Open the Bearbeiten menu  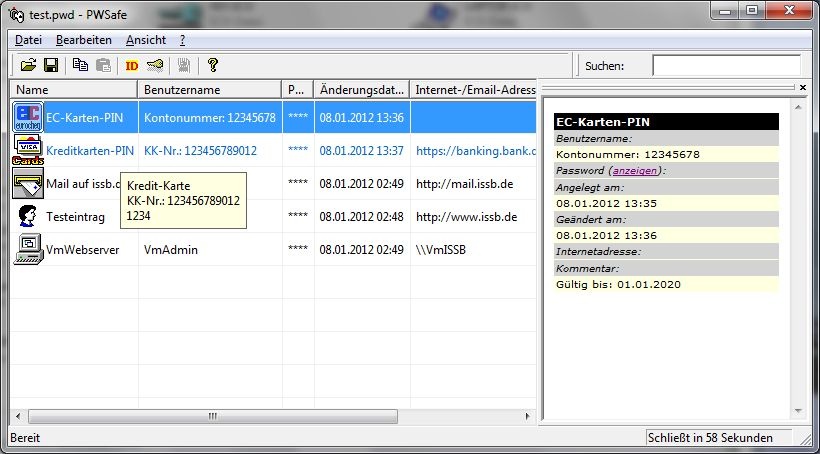point(84,40)
